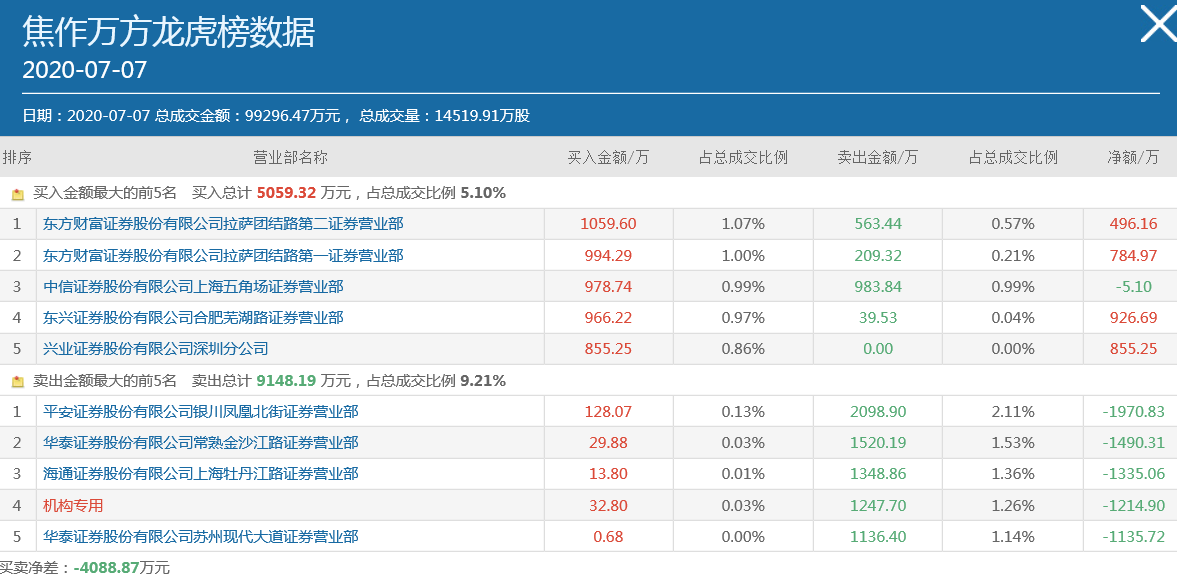Click the header date 2020-07-07
1177x577 pixels.
click(85, 71)
